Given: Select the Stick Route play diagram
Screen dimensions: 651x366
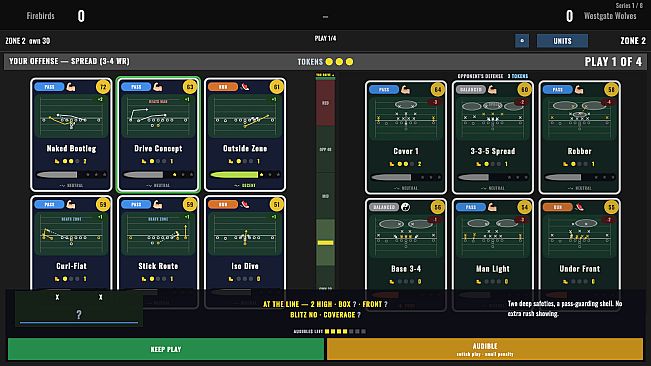Looking at the screenshot, I should tap(158, 234).
